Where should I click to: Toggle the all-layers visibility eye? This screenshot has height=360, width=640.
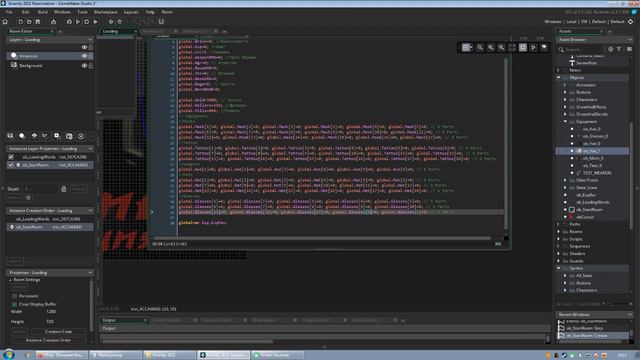(x=84, y=47)
